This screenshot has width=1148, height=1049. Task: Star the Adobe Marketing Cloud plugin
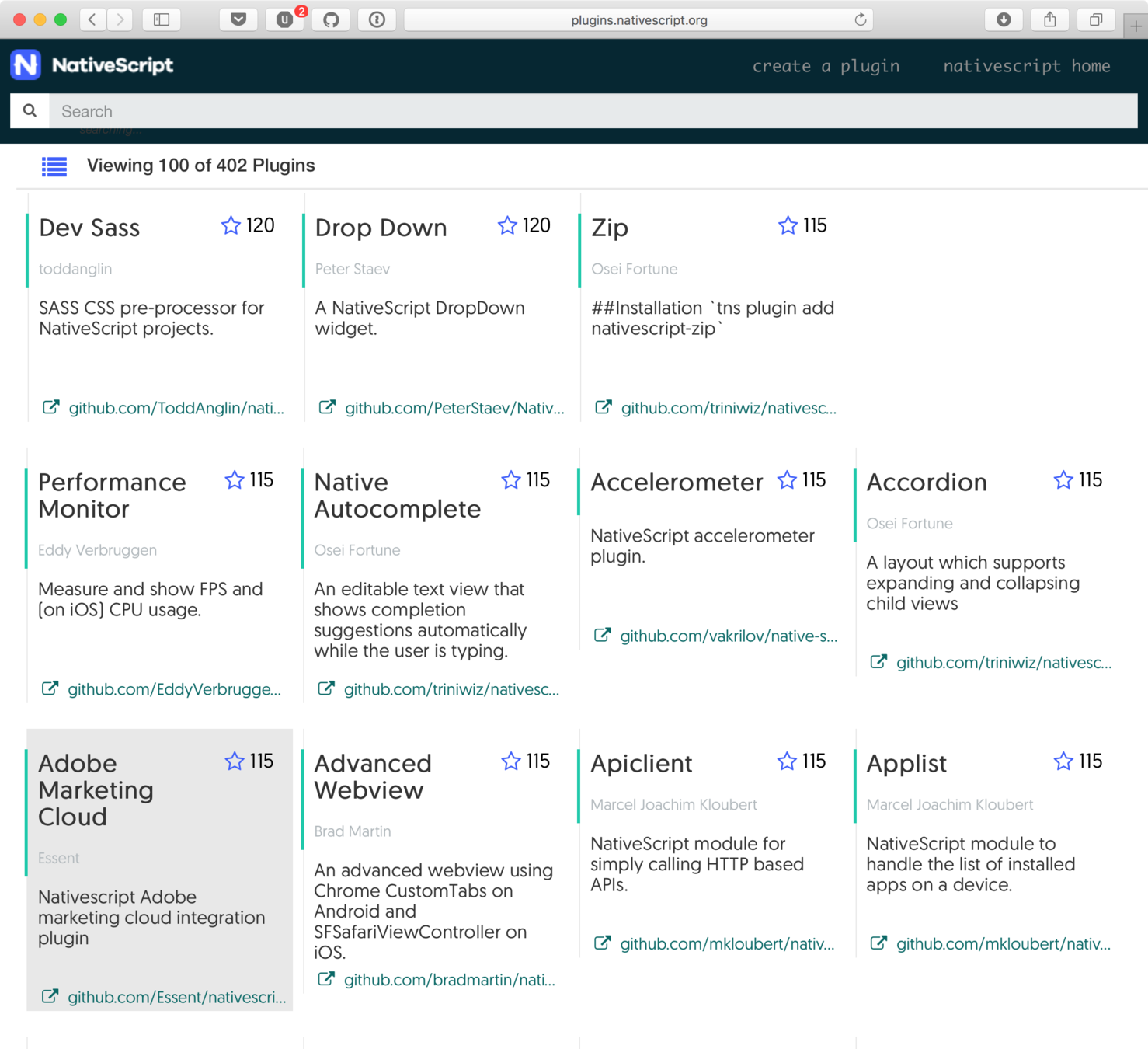(235, 761)
